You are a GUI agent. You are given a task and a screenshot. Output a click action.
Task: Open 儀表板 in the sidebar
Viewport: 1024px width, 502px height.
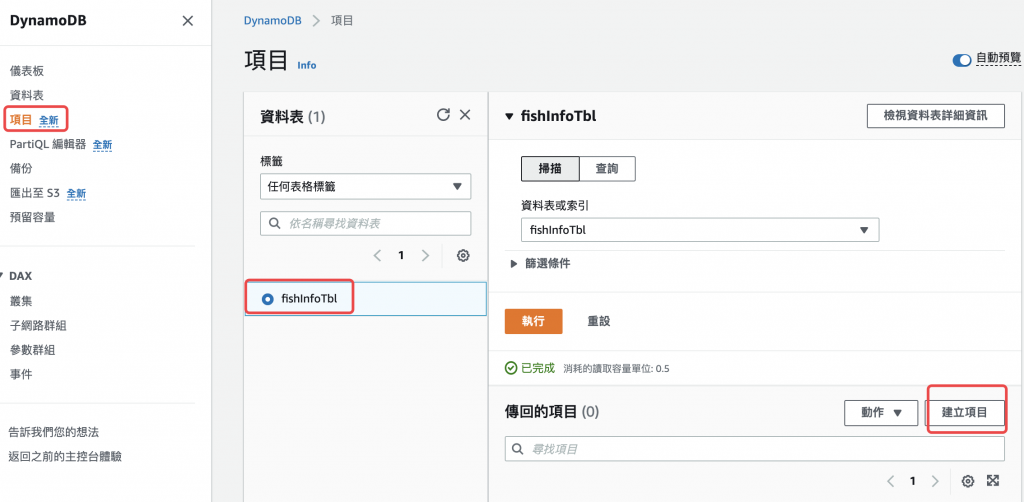[27, 71]
